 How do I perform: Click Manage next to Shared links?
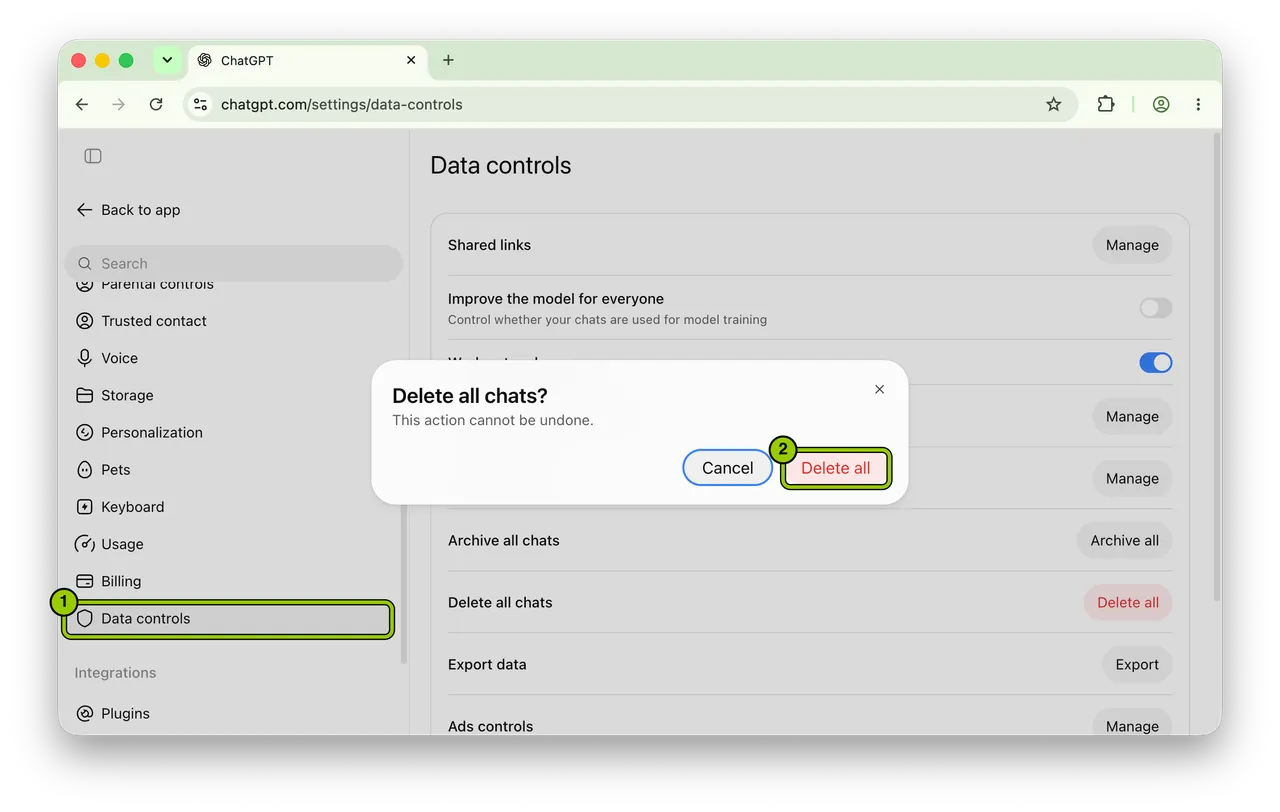pyautogui.click(x=1132, y=245)
